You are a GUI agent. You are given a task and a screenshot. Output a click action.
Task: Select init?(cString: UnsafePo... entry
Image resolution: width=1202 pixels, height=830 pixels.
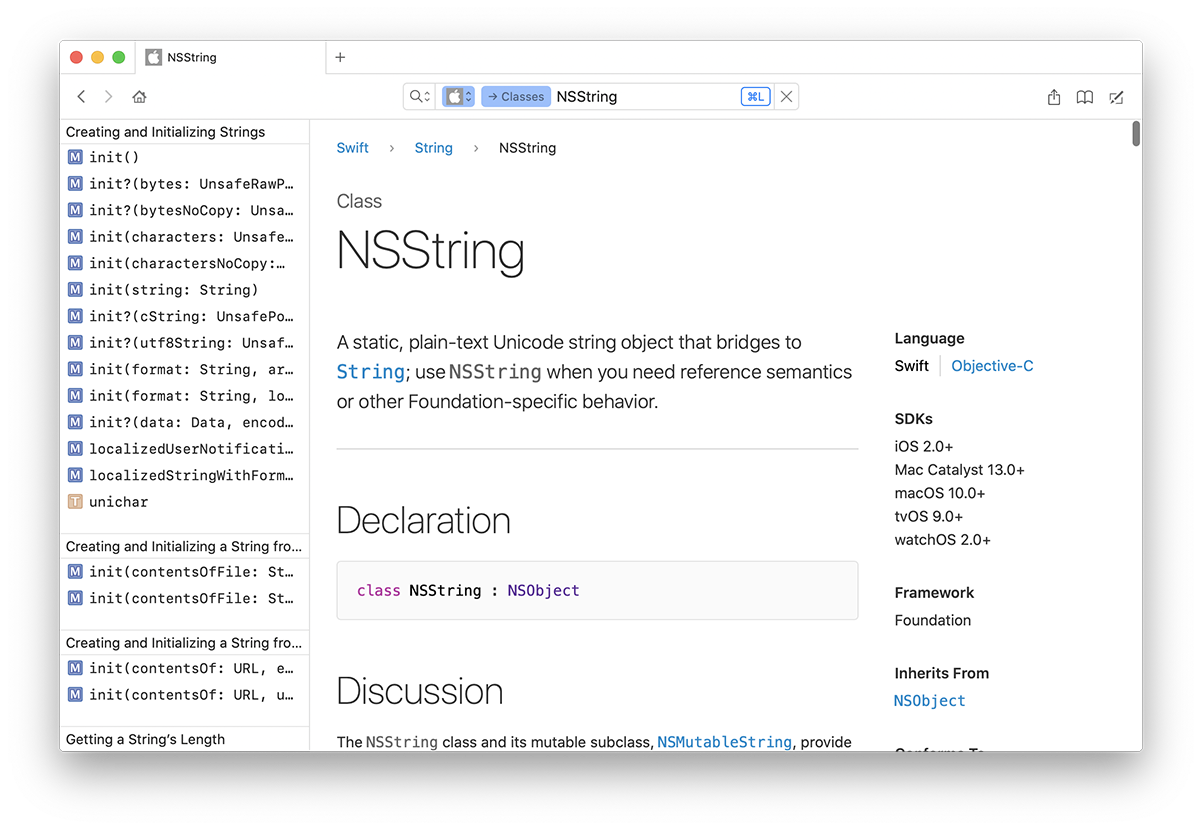(x=185, y=316)
